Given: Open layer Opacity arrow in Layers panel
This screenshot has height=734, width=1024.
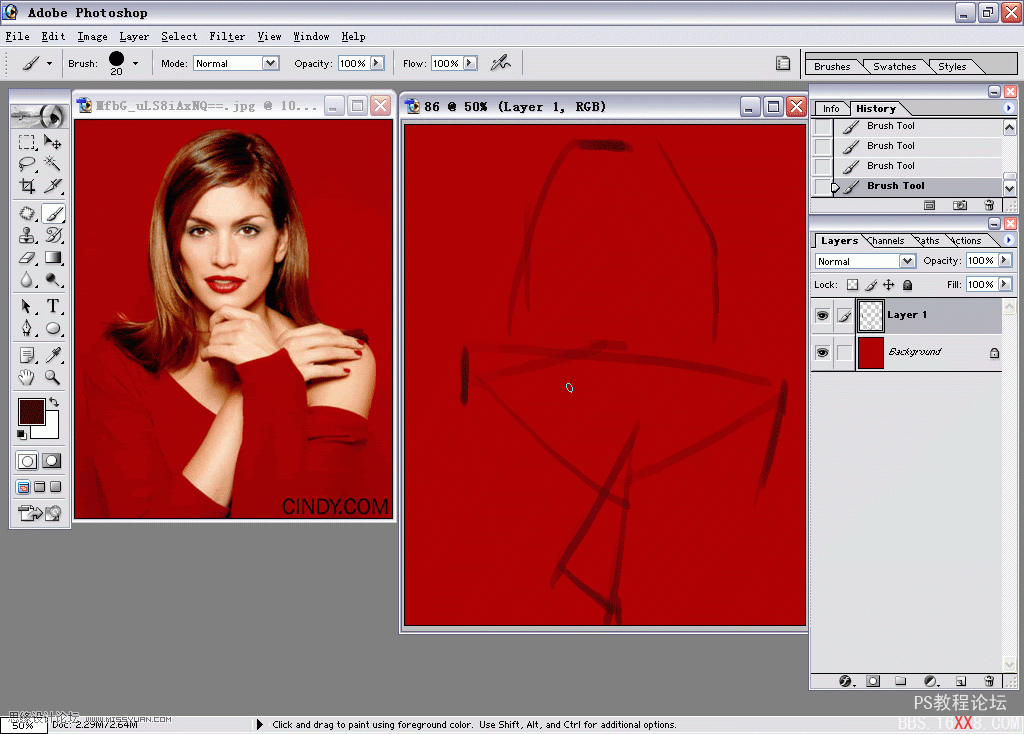Looking at the screenshot, I should click(x=1004, y=261).
